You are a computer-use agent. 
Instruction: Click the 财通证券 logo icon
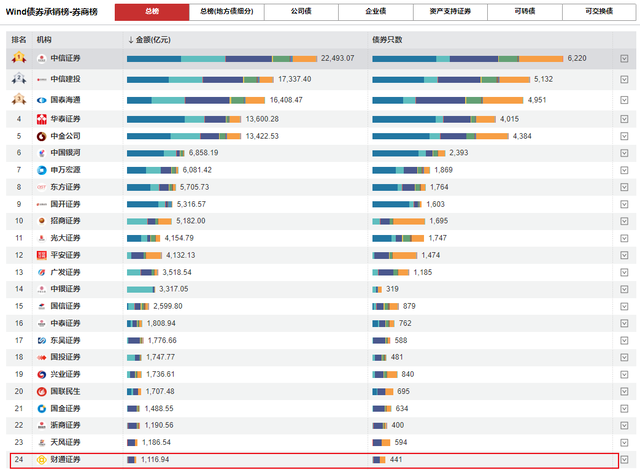tap(41, 459)
